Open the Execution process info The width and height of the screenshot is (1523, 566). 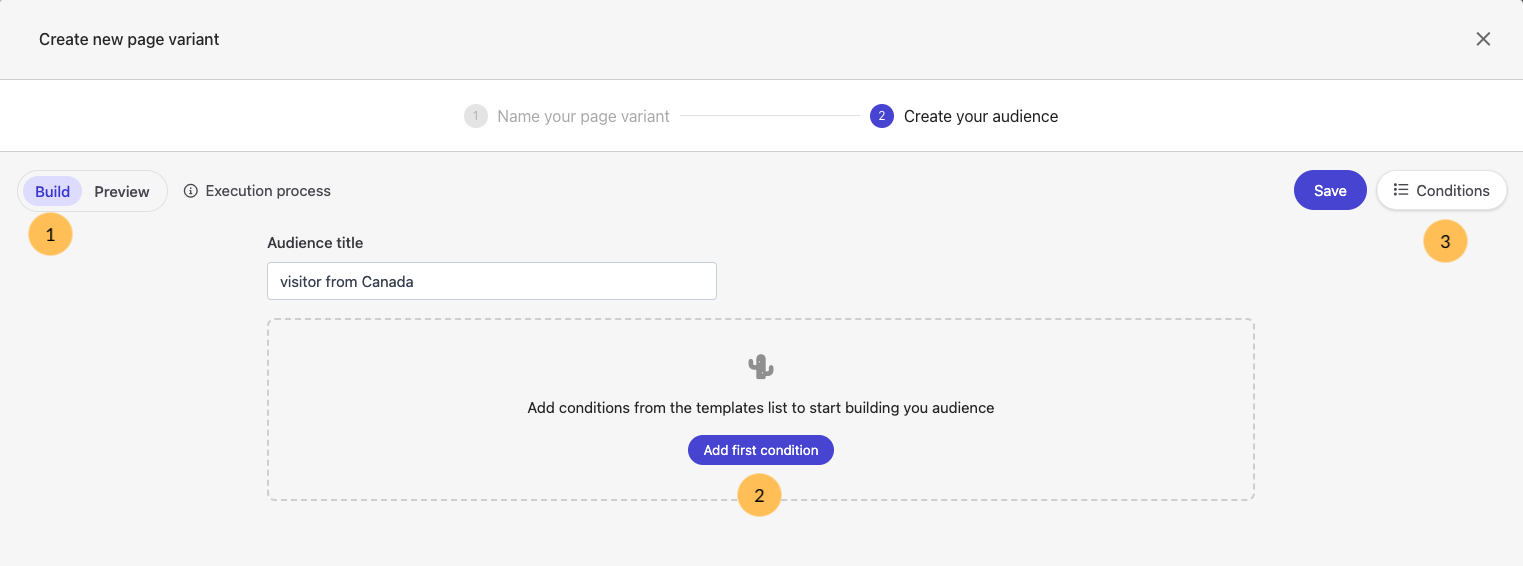click(x=257, y=191)
